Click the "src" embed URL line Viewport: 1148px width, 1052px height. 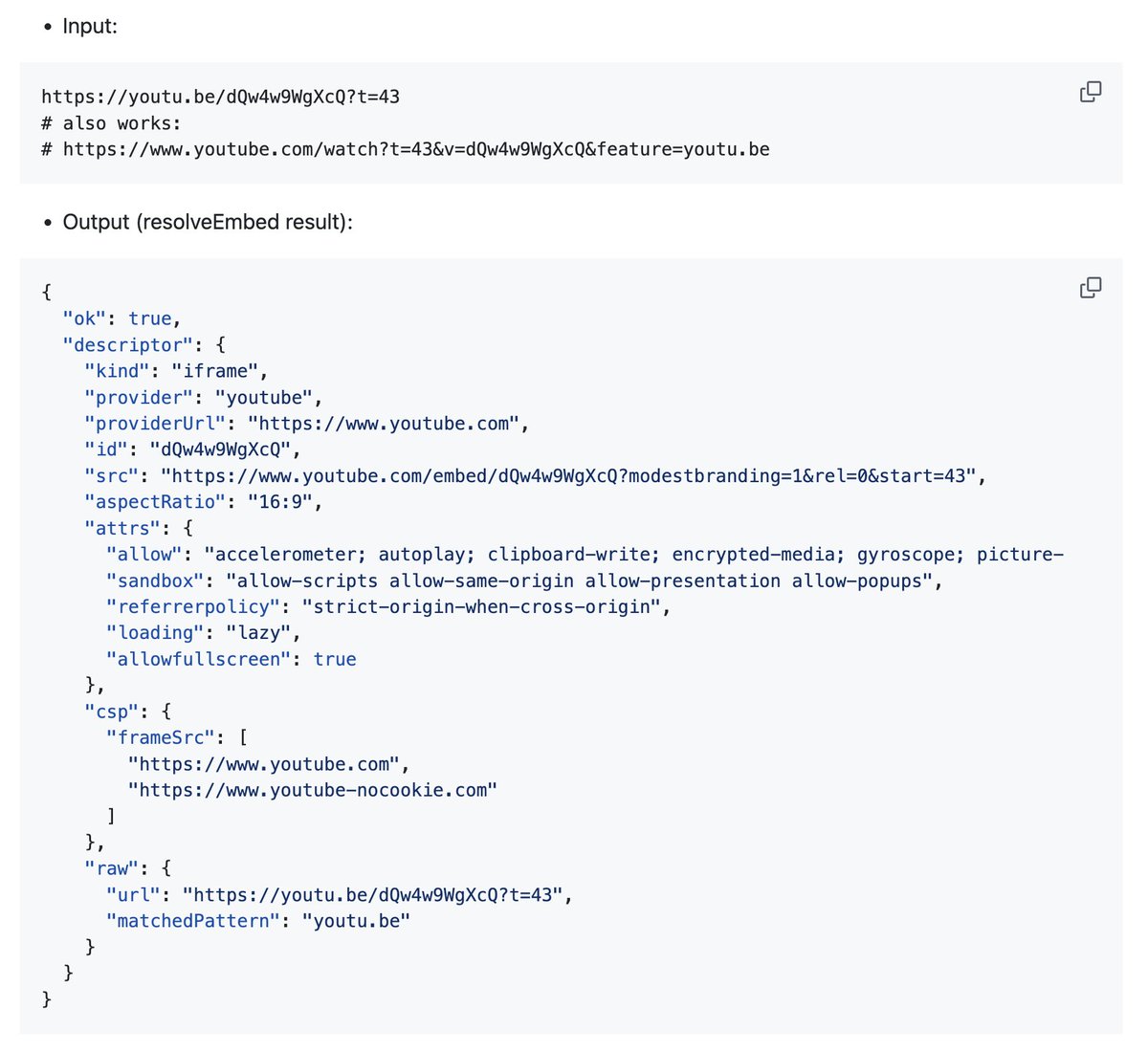pos(536,475)
